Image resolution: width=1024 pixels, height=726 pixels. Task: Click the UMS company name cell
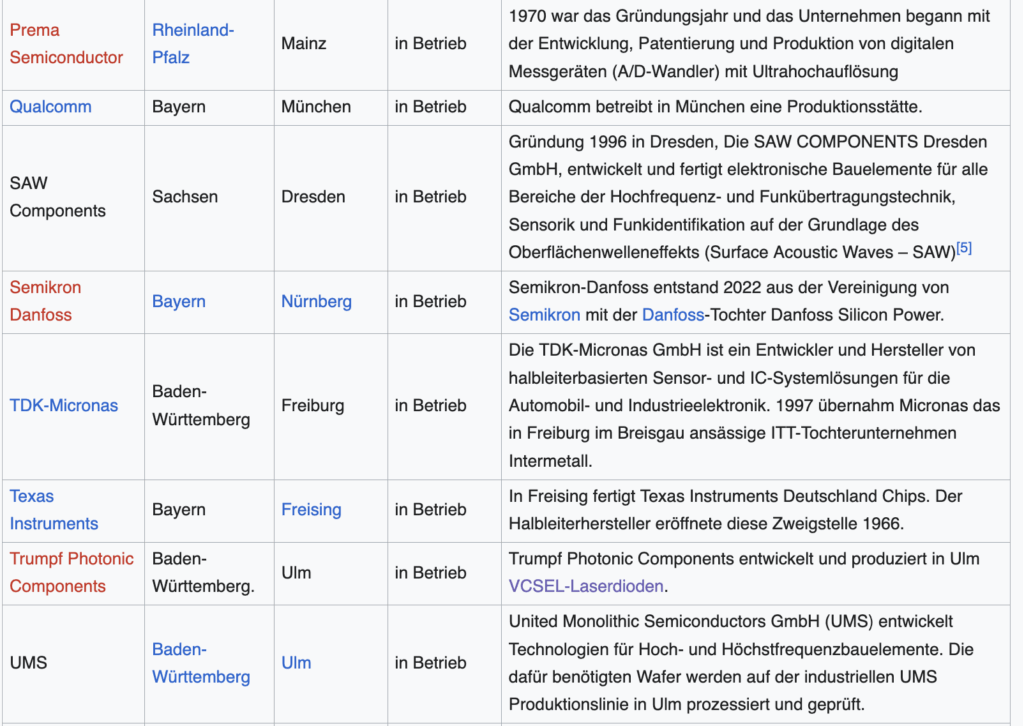[28, 662]
